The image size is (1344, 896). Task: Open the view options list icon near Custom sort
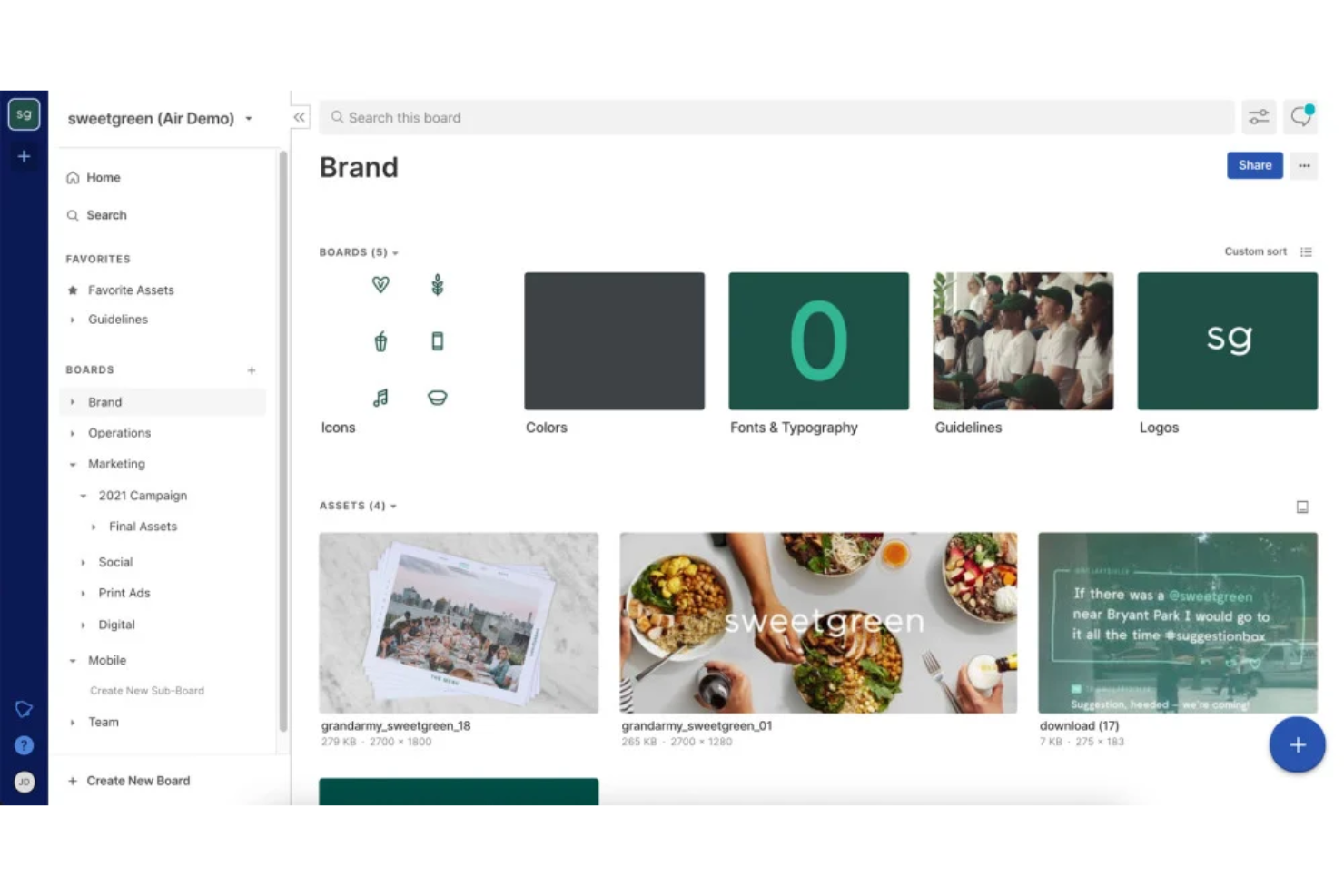click(x=1307, y=251)
